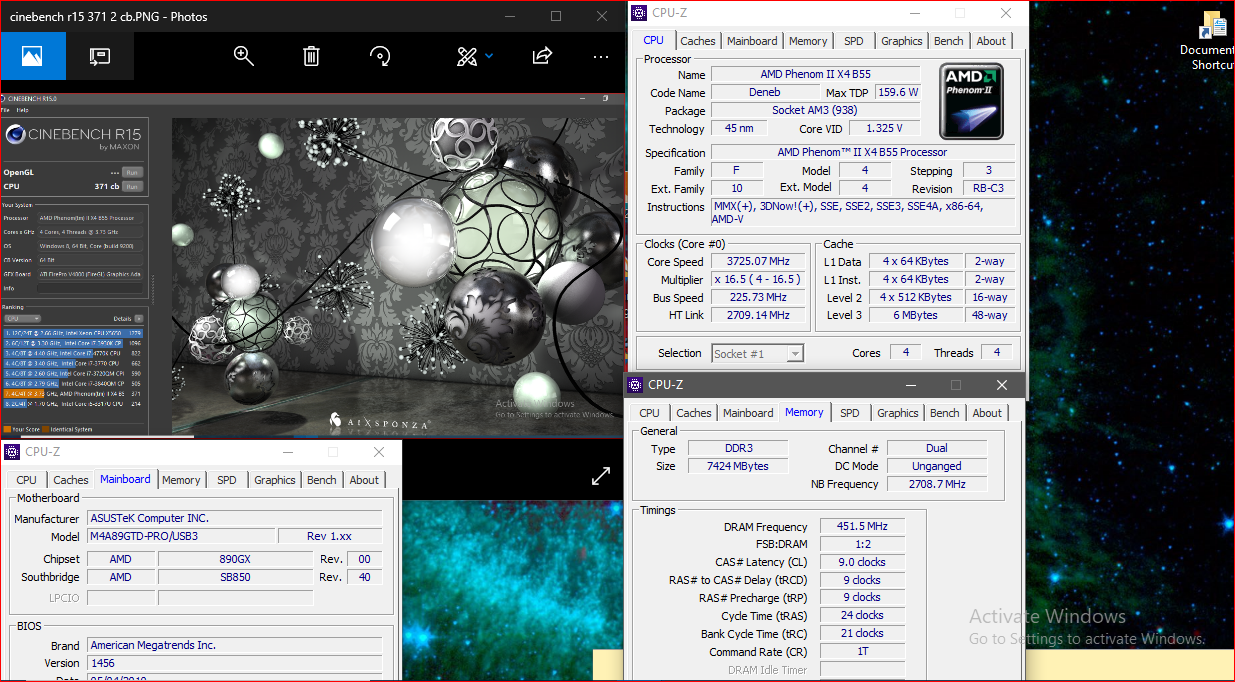
Task: Select SPD tab in the Memory CPU-Z window
Action: tap(850, 413)
